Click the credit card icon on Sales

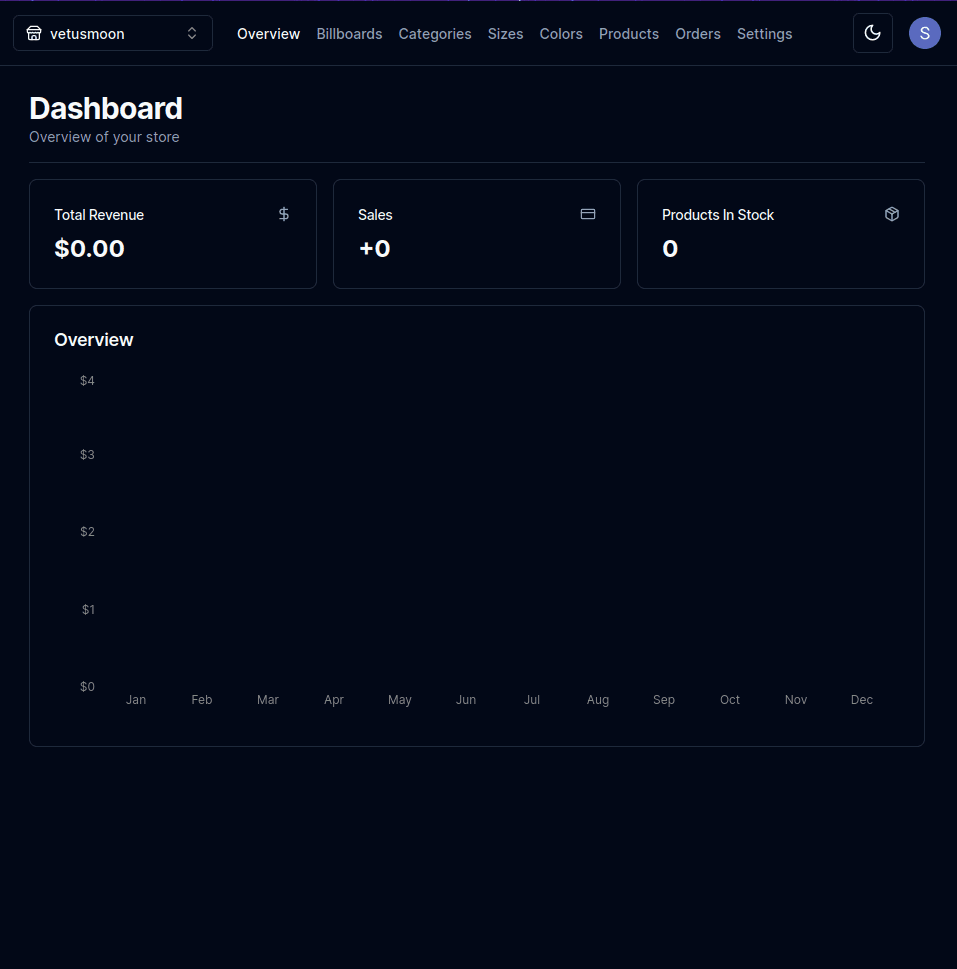click(x=588, y=214)
